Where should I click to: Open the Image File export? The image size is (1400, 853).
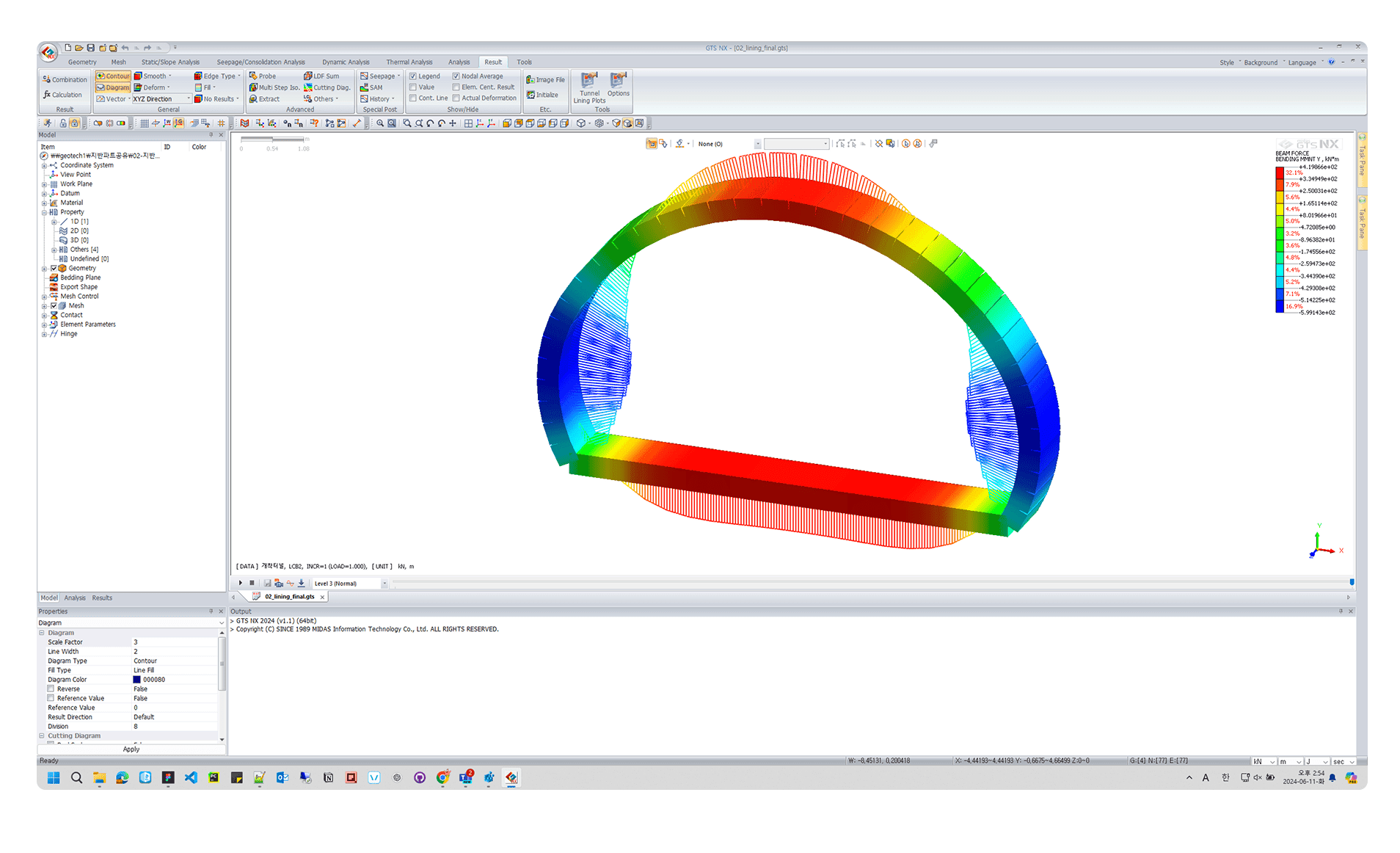click(545, 79)
